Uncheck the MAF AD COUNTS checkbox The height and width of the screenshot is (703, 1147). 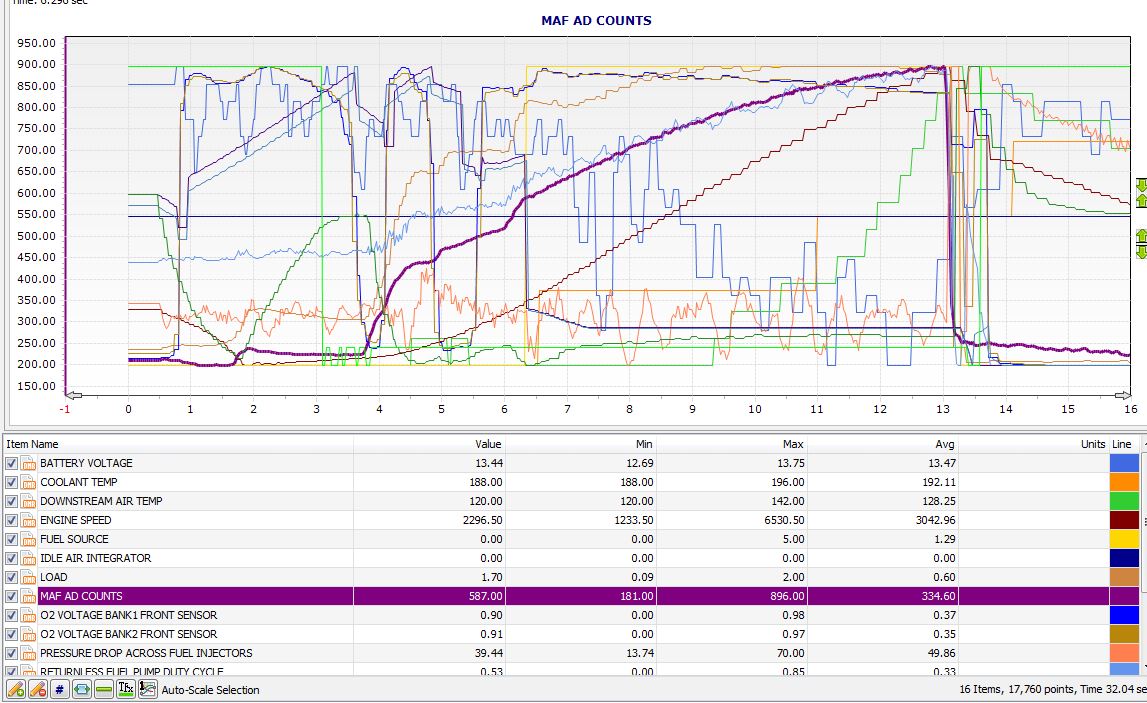tap(11, 596)
